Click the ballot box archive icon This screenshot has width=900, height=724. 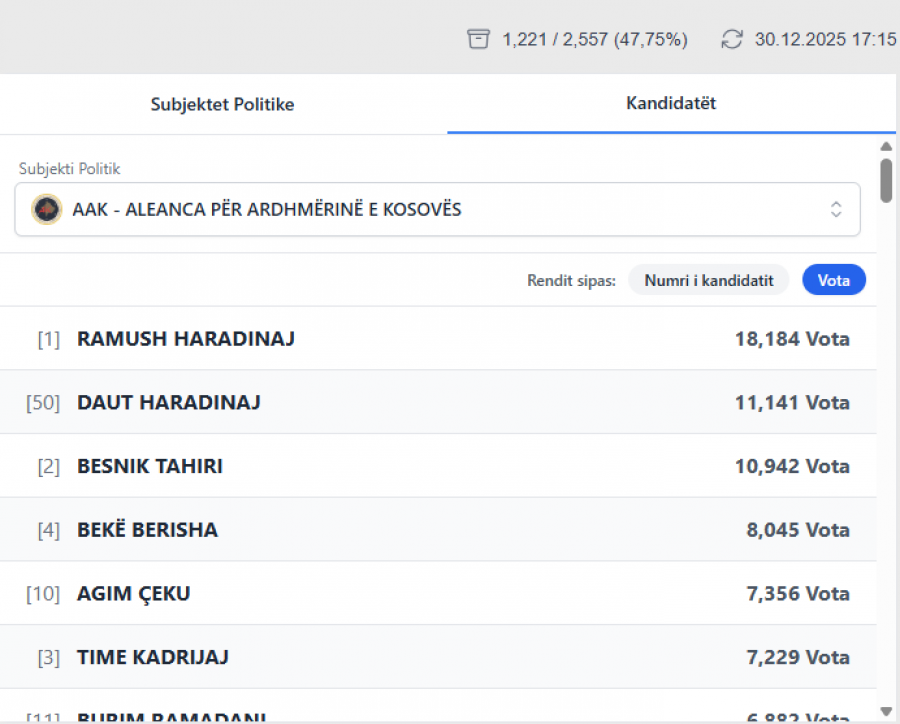tap(478, 39)
